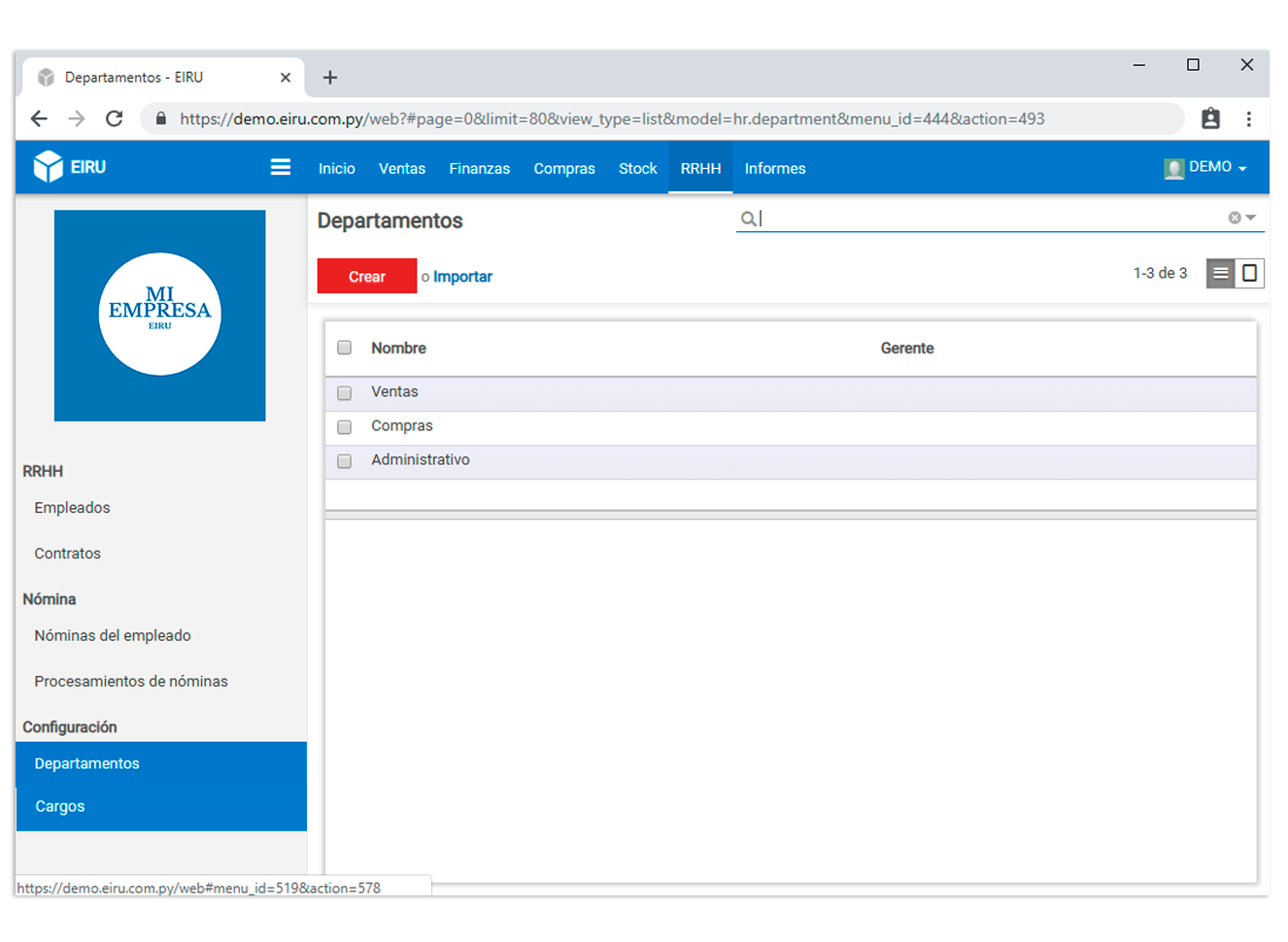Open Cargos in sidebar
The image size is (1288, 942).
point(161,807)
